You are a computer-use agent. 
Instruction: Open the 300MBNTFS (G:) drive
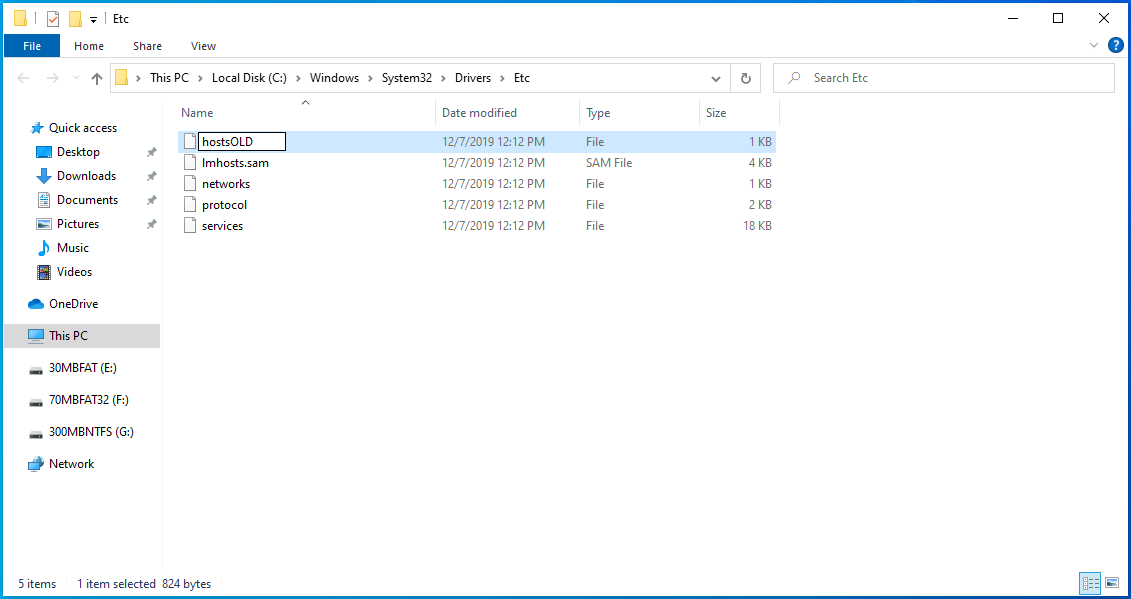pos(91,432)
